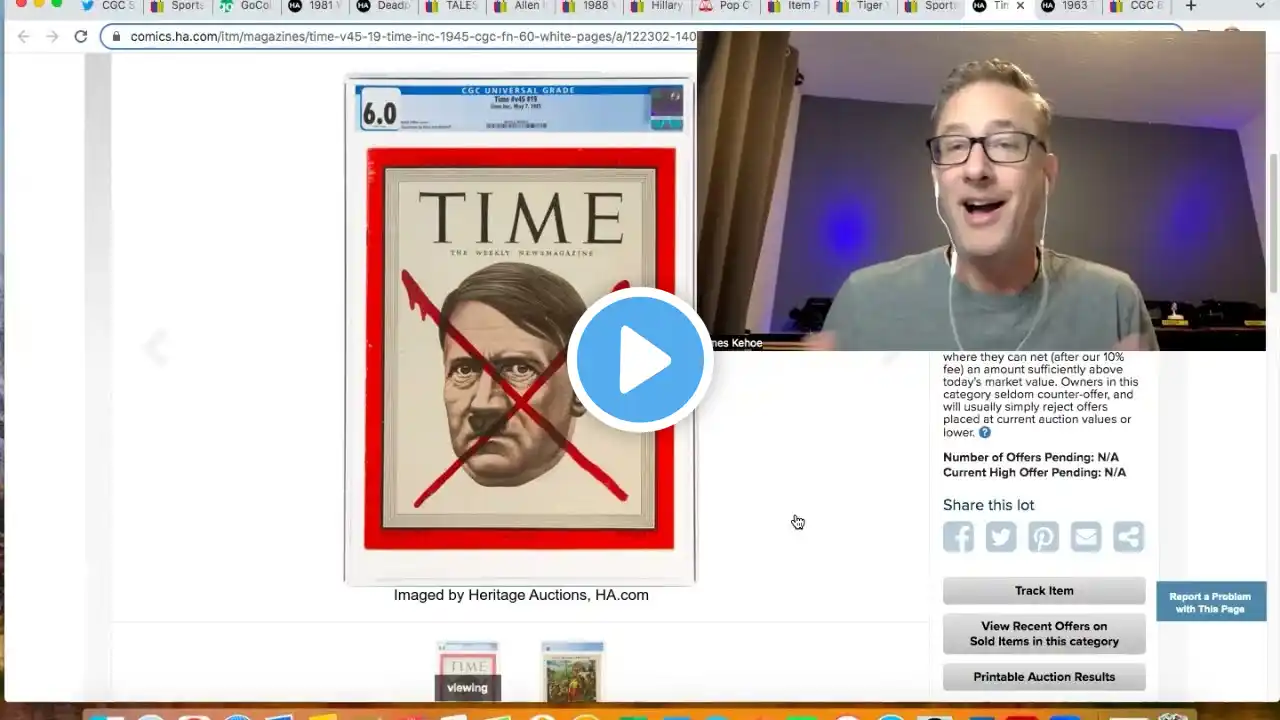Switch to the GoCol tab
The image size is (1280, 720).
point(247,6)
